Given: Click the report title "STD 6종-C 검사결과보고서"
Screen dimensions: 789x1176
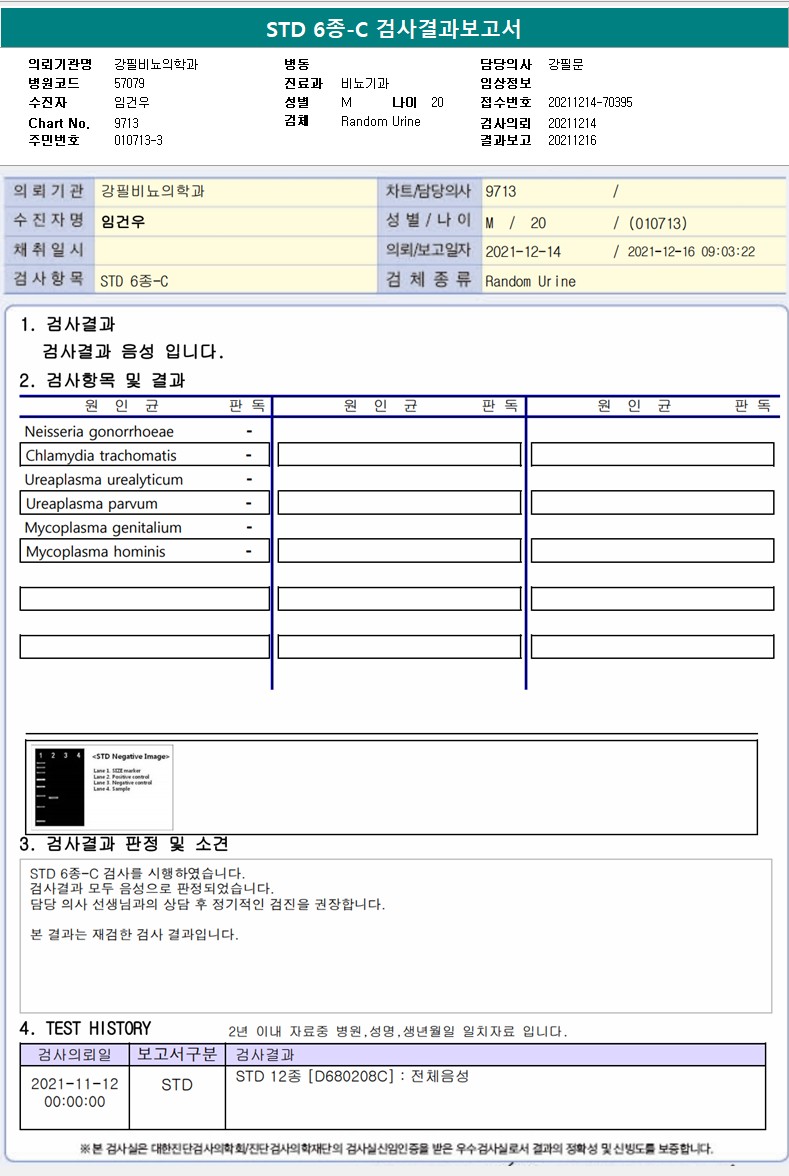Looking at the screenshot, I should click(x=394, y=28).
